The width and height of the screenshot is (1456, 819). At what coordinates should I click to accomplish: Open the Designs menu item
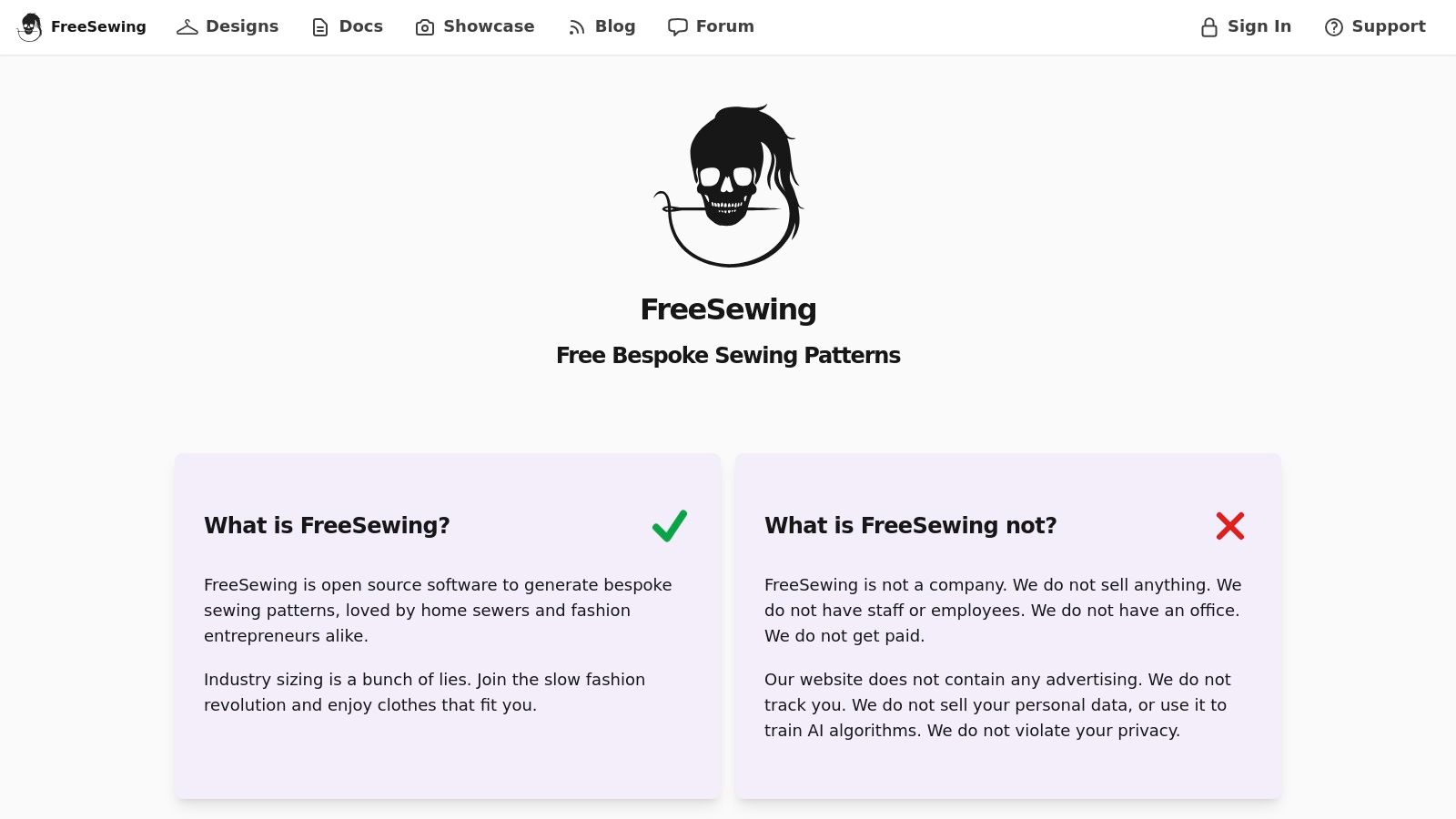[242, 26]
